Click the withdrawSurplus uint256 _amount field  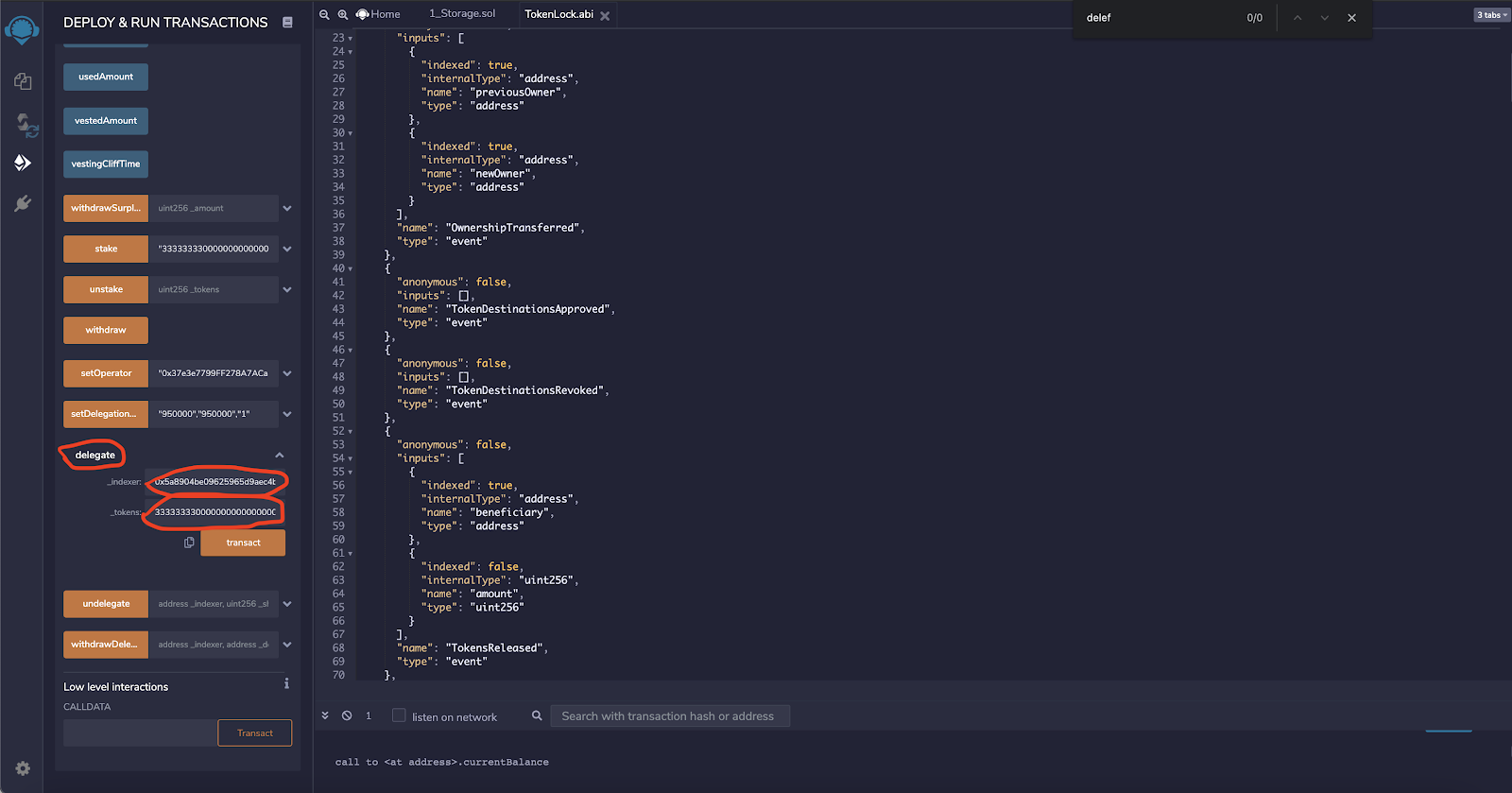[x=214, y=208]
